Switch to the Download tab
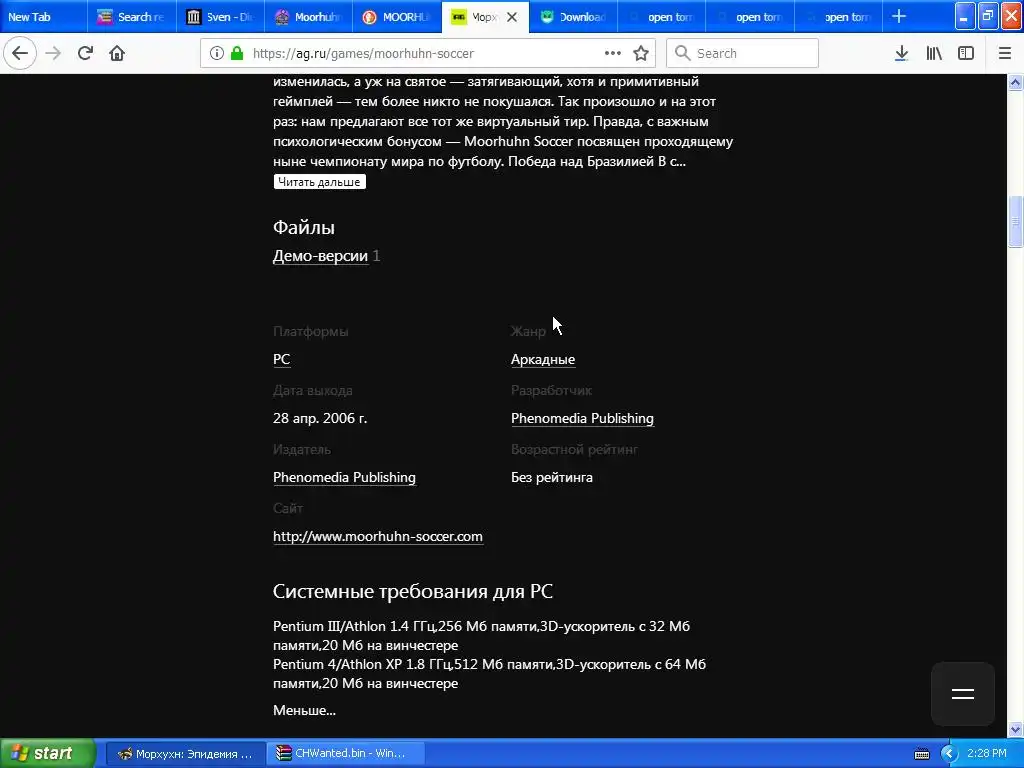Screen dimensions: 1024x768 pyautogui.click(x=573, y=17)
